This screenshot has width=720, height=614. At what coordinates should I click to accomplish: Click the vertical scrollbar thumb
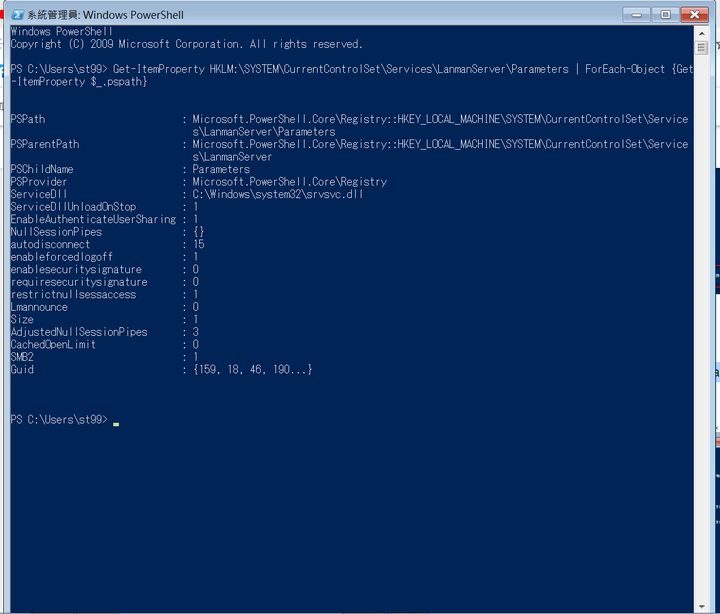pos(701,48)
